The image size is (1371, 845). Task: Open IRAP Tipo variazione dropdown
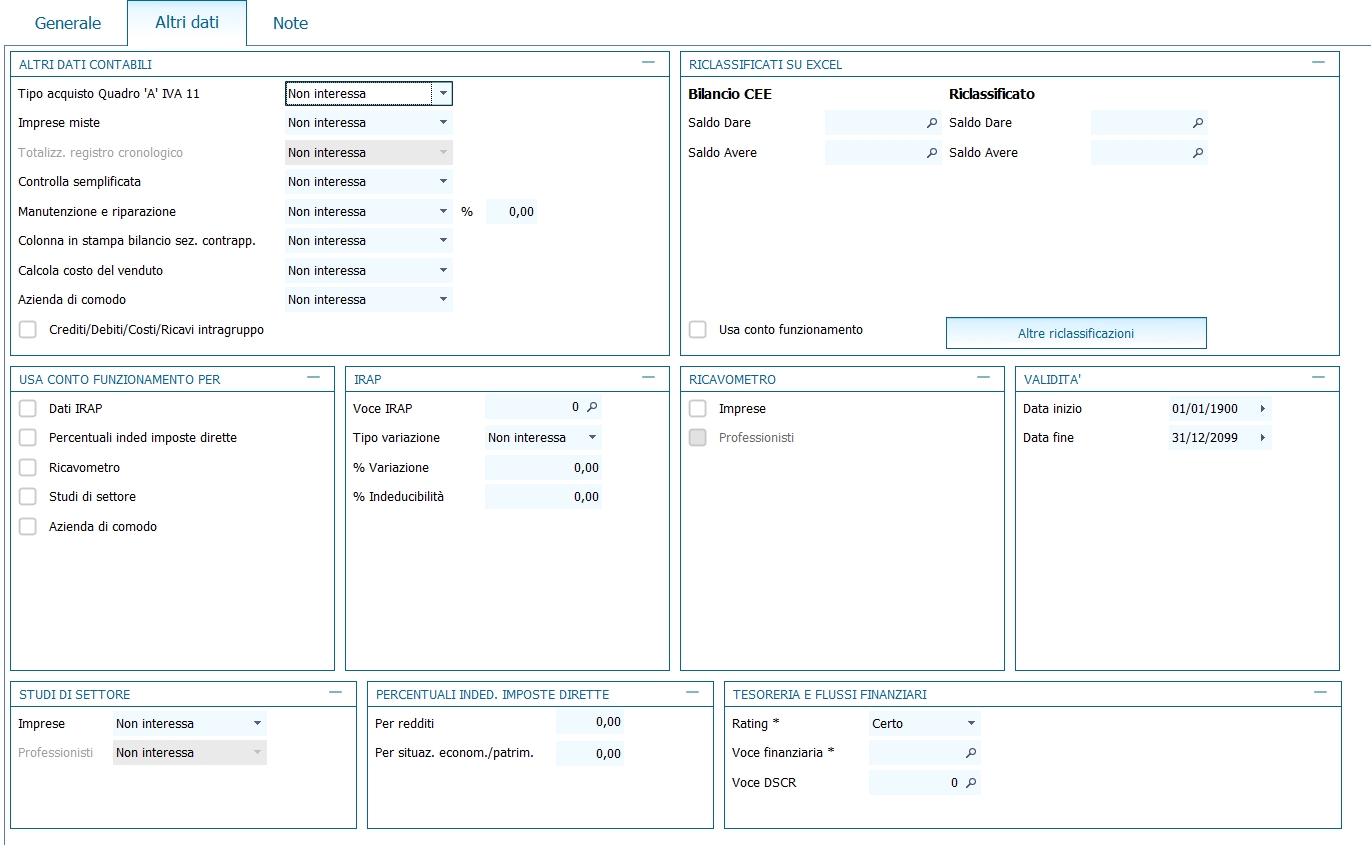point(592,438)
